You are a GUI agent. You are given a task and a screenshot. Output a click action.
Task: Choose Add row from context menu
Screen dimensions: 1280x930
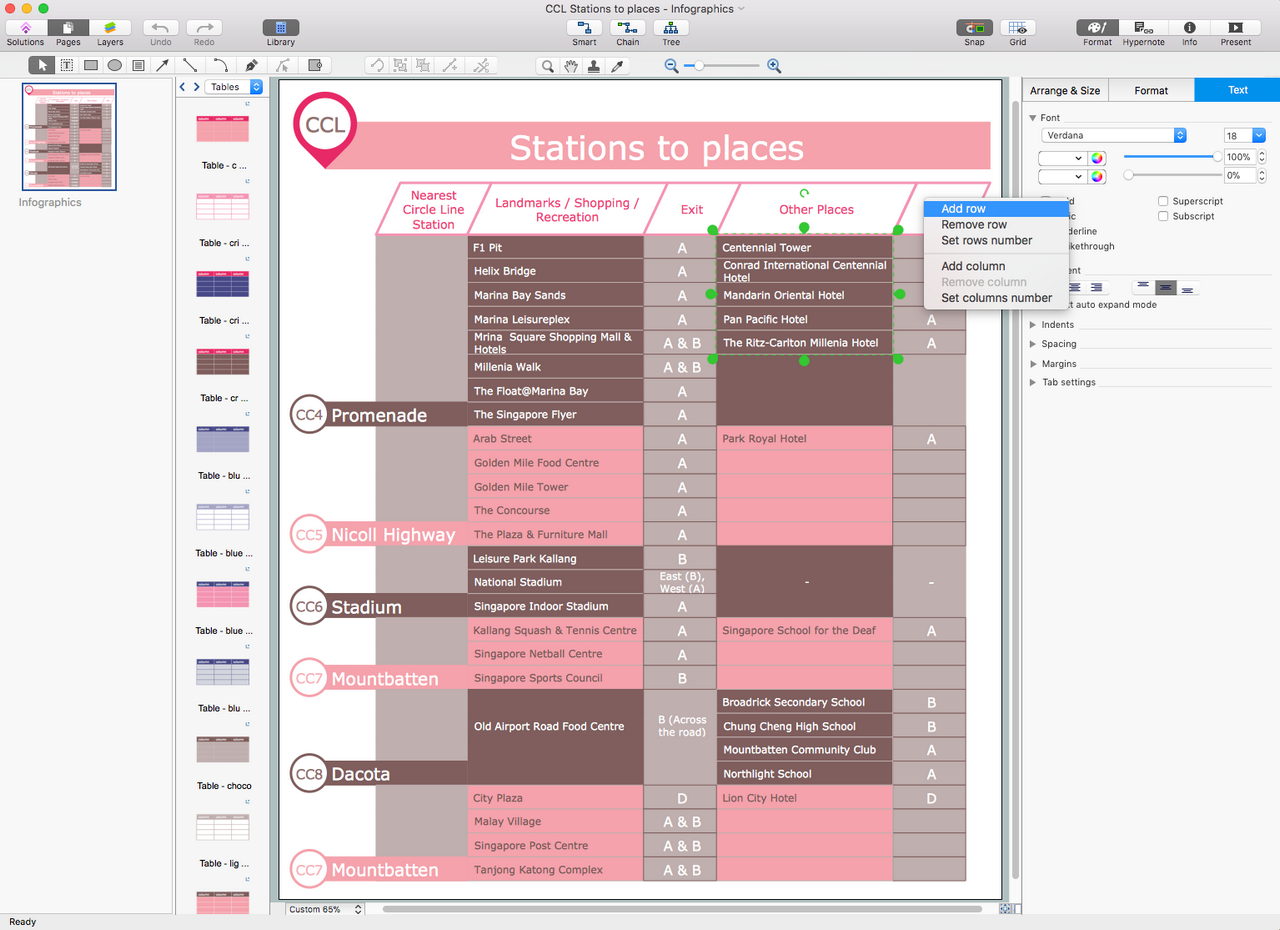[996, 209]
